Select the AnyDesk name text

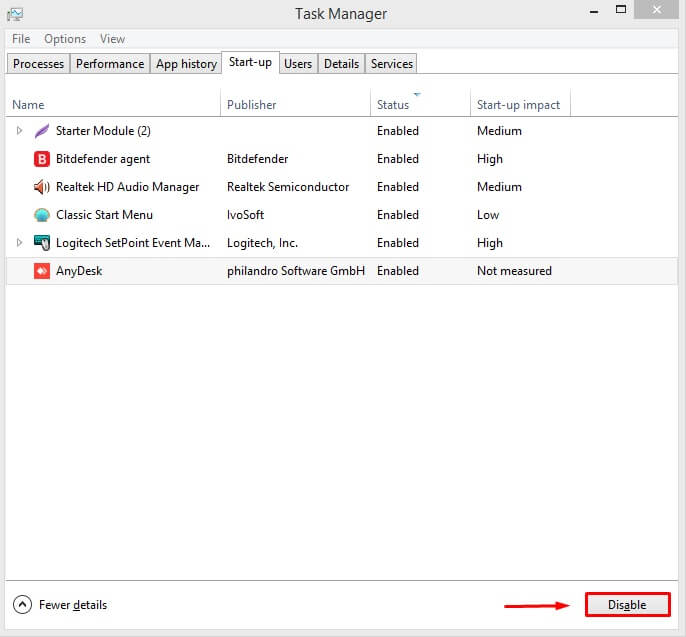[79, 271]
